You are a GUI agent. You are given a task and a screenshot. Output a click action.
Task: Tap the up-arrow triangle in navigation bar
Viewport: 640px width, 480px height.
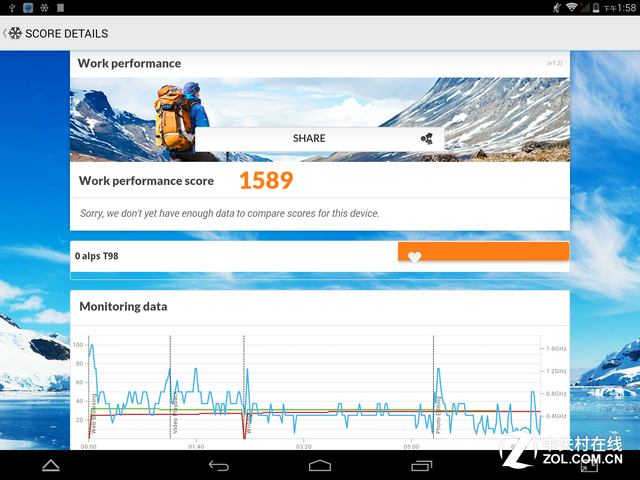click(x=50, y=465)
